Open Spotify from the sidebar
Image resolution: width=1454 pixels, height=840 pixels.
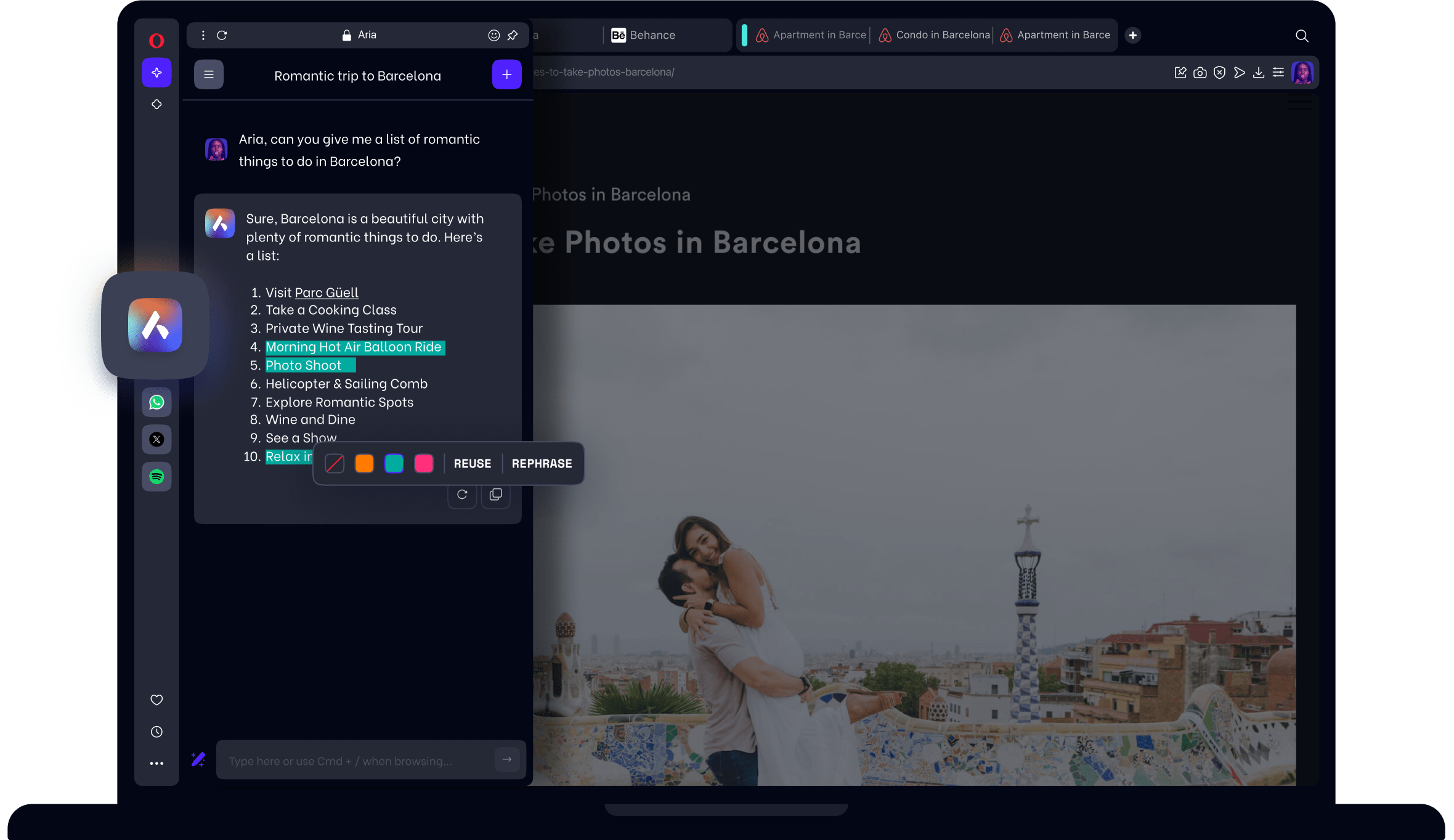pos(156,476)
